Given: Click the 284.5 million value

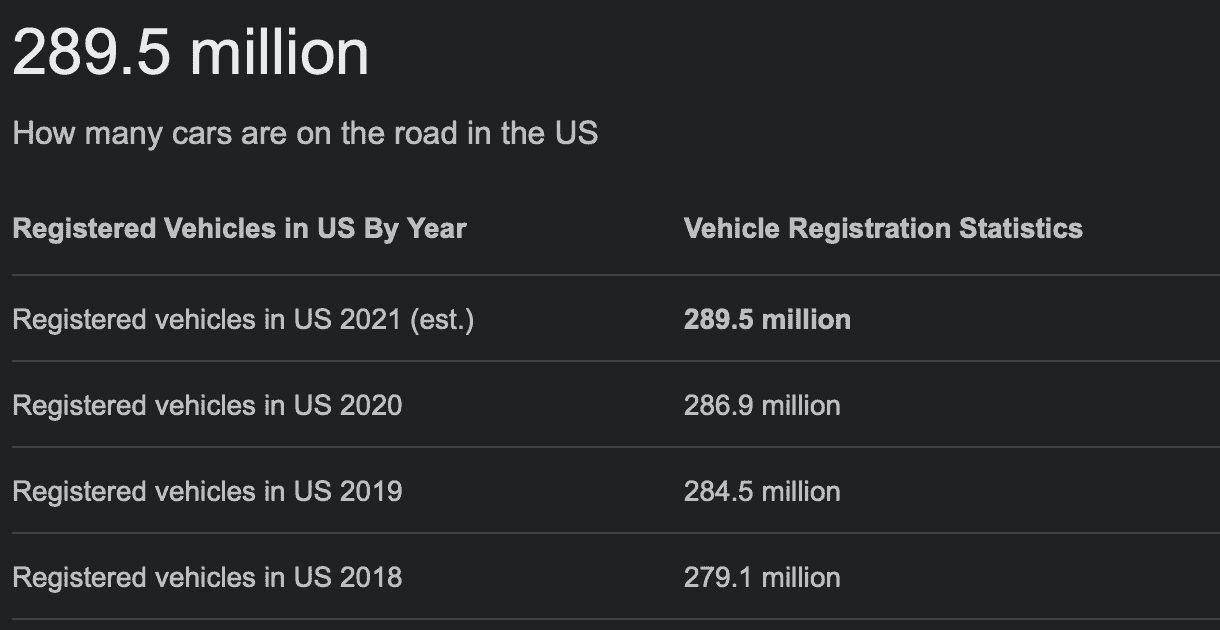Looking at the screenshot, I should point(762,491).
